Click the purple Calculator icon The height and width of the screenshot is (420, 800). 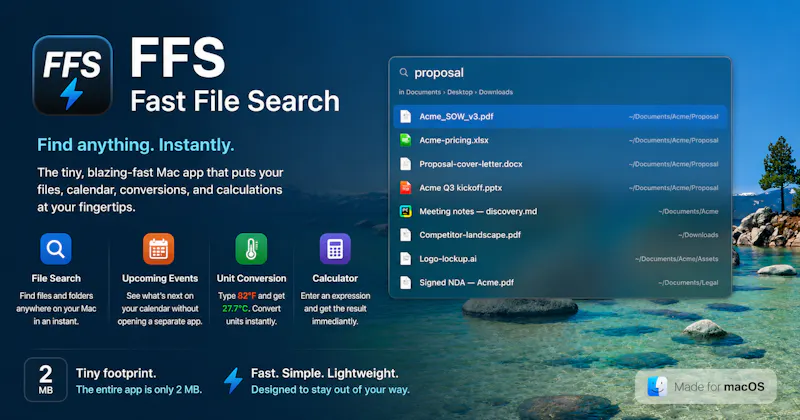click(335, 249)
